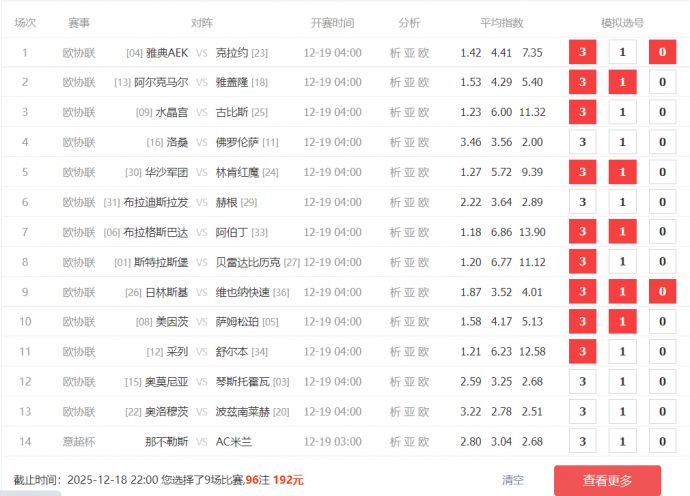This screenshot has height=496, width=690.
Task: Pick '3' home win for 奥莫尼亚 match
Action: point(582,382)
